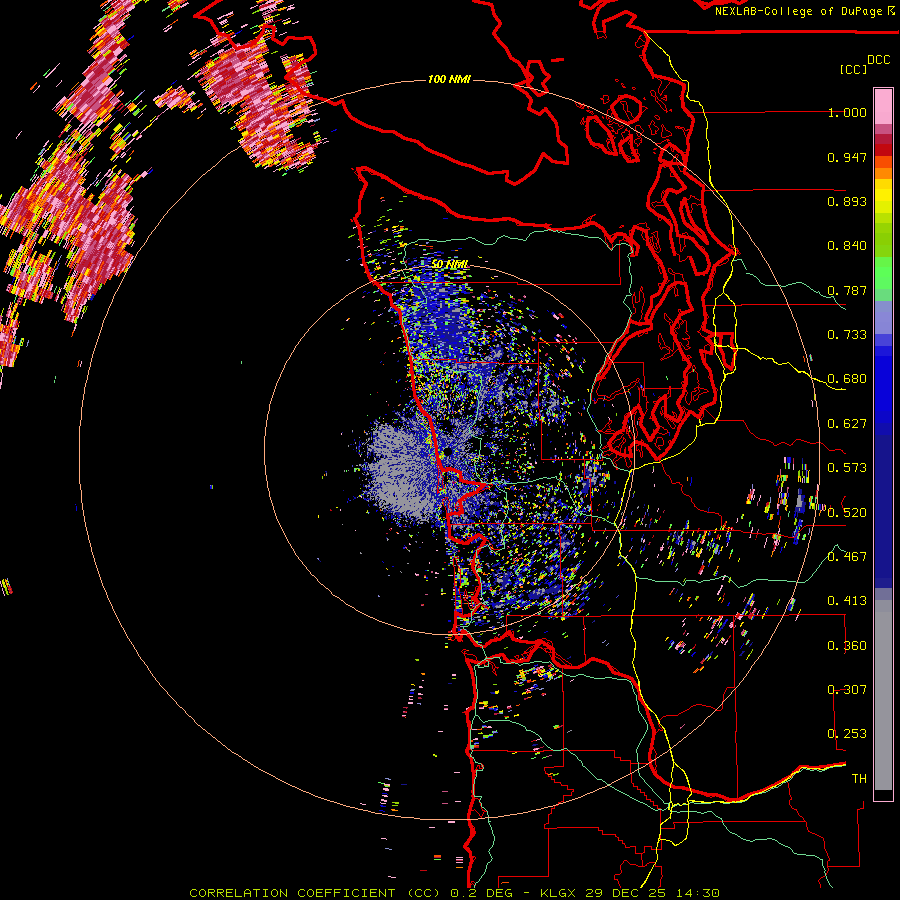Select the 0.307 scale value
This screenshot has width=900, height=900.
tap(847, 690)
